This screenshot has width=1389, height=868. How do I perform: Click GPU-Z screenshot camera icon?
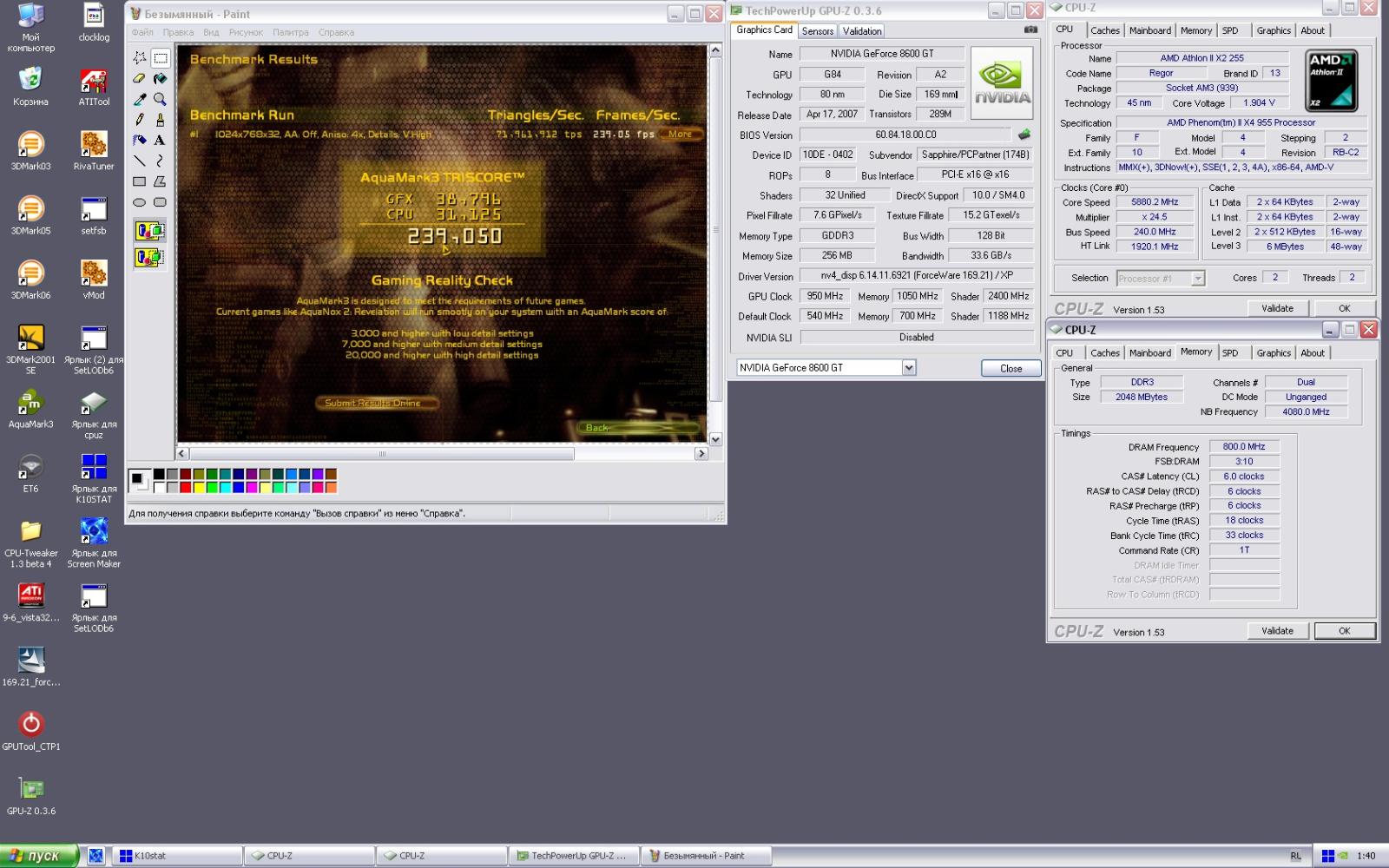1030,30
